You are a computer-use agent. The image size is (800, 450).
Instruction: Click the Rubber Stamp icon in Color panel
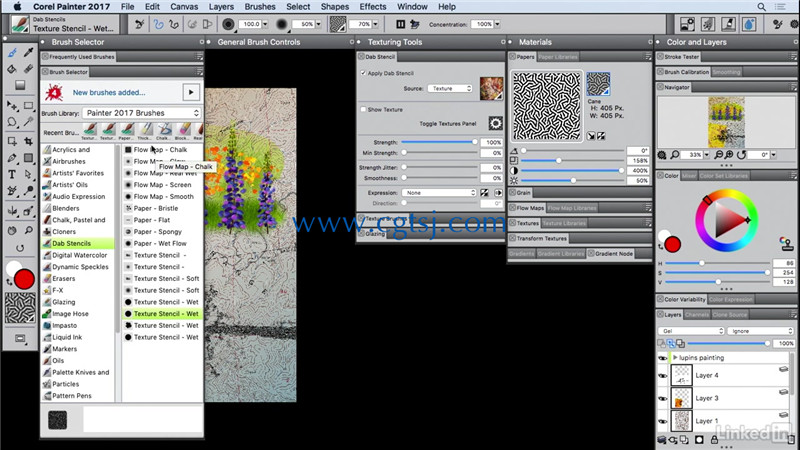click(x=786, y=243)
